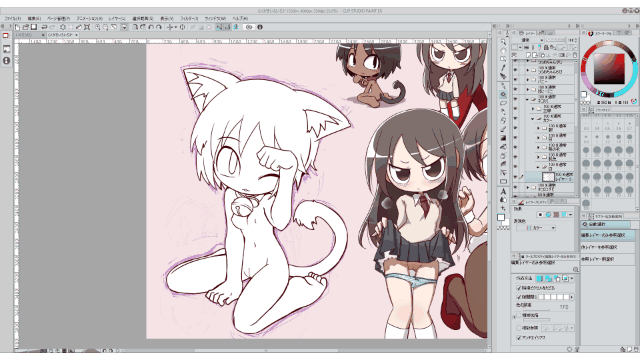Click the selected layer's thumbnail in the Layer panel

click(548, 177)
